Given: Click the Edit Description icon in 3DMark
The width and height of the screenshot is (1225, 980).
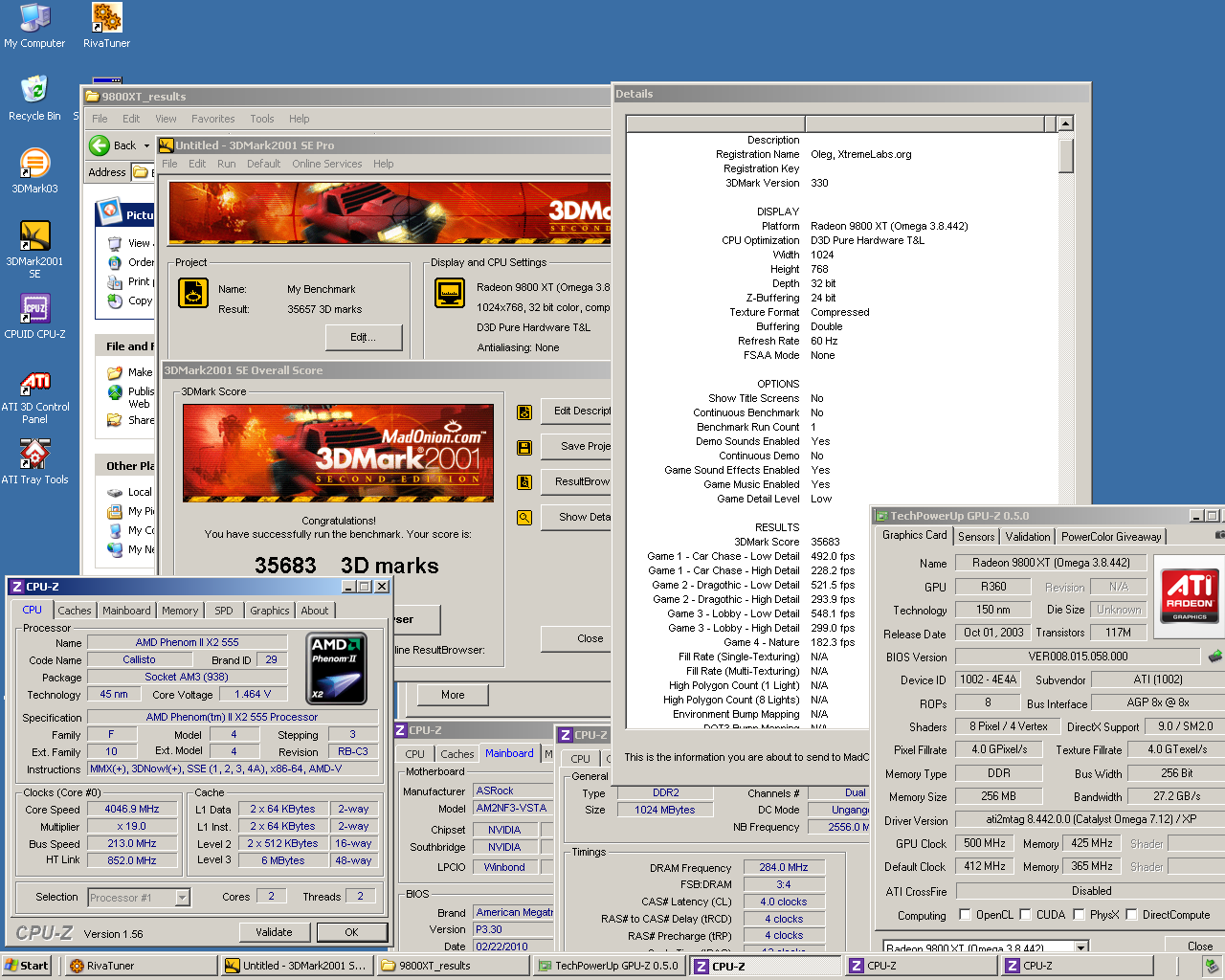Looking at the screenshot, I should pos(524,412).
